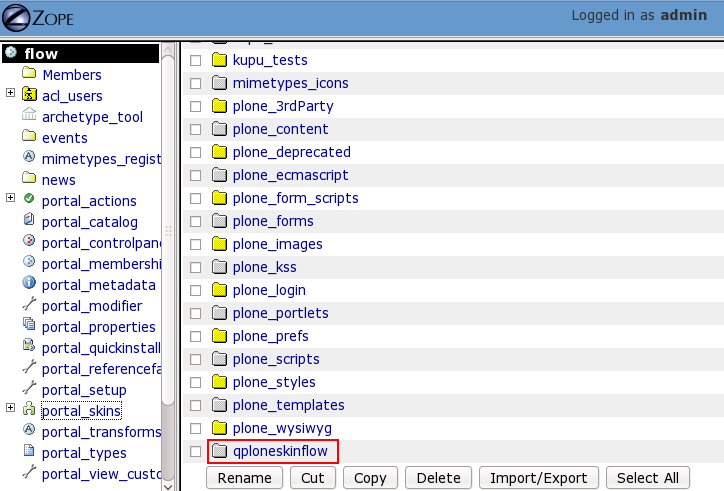Click the portal_setup tool icon

(29, 388)
